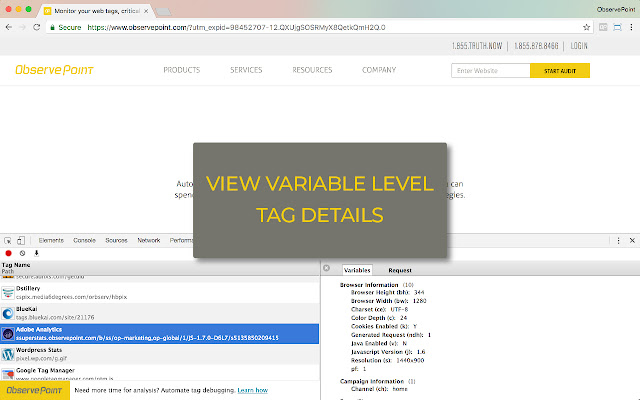This screenshot has height=400, width=640.
Task: Bookmark page with the star icon
Action: pyautogui.click(x=587, y=27)
